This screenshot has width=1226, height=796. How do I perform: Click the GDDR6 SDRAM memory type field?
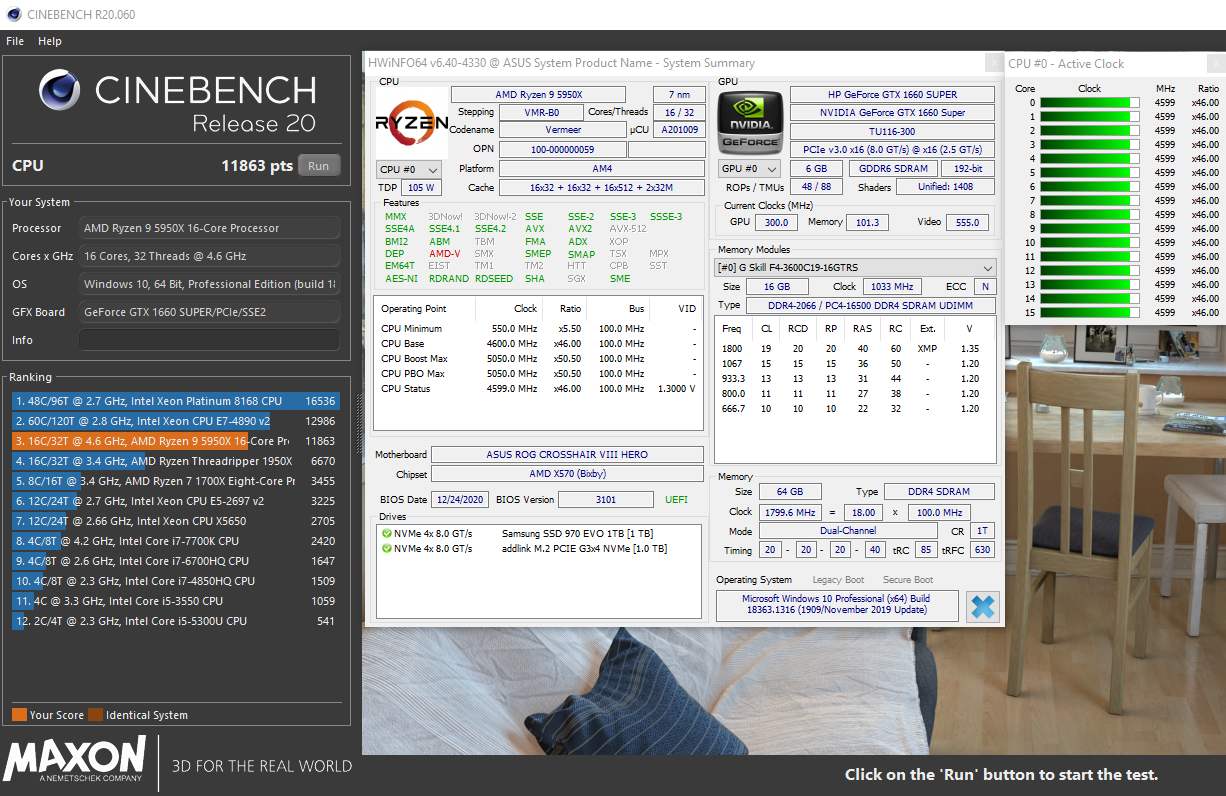(x=892, y=169)
